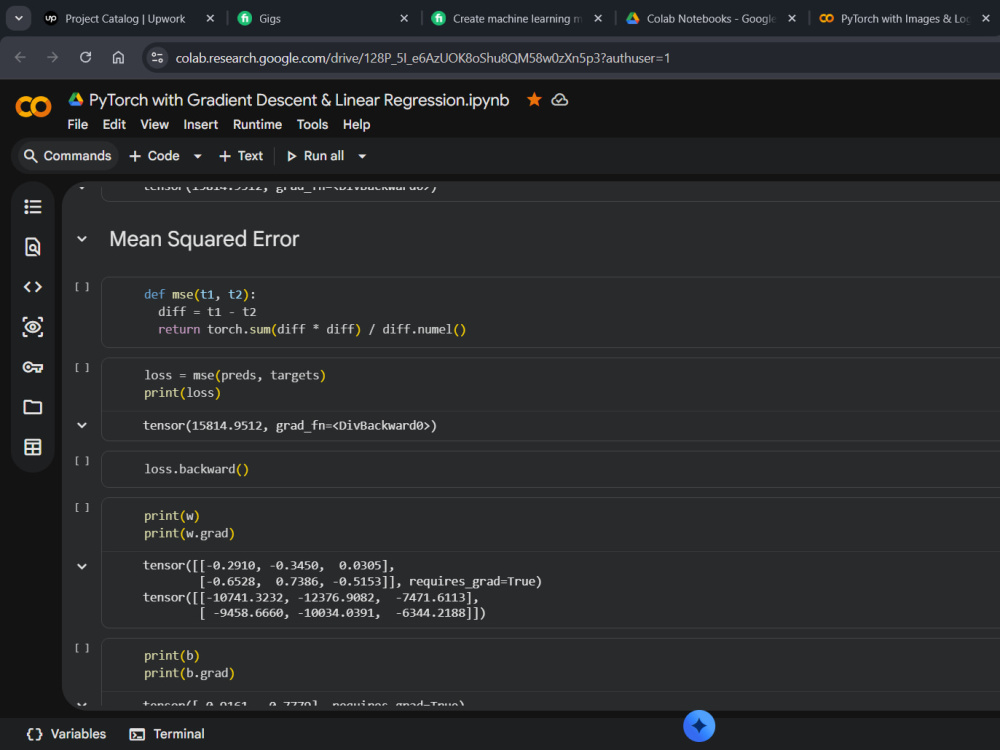Click the tensor(15814.9512) output text
This screenshot has height=750, width=1000.
click(290, 425)
